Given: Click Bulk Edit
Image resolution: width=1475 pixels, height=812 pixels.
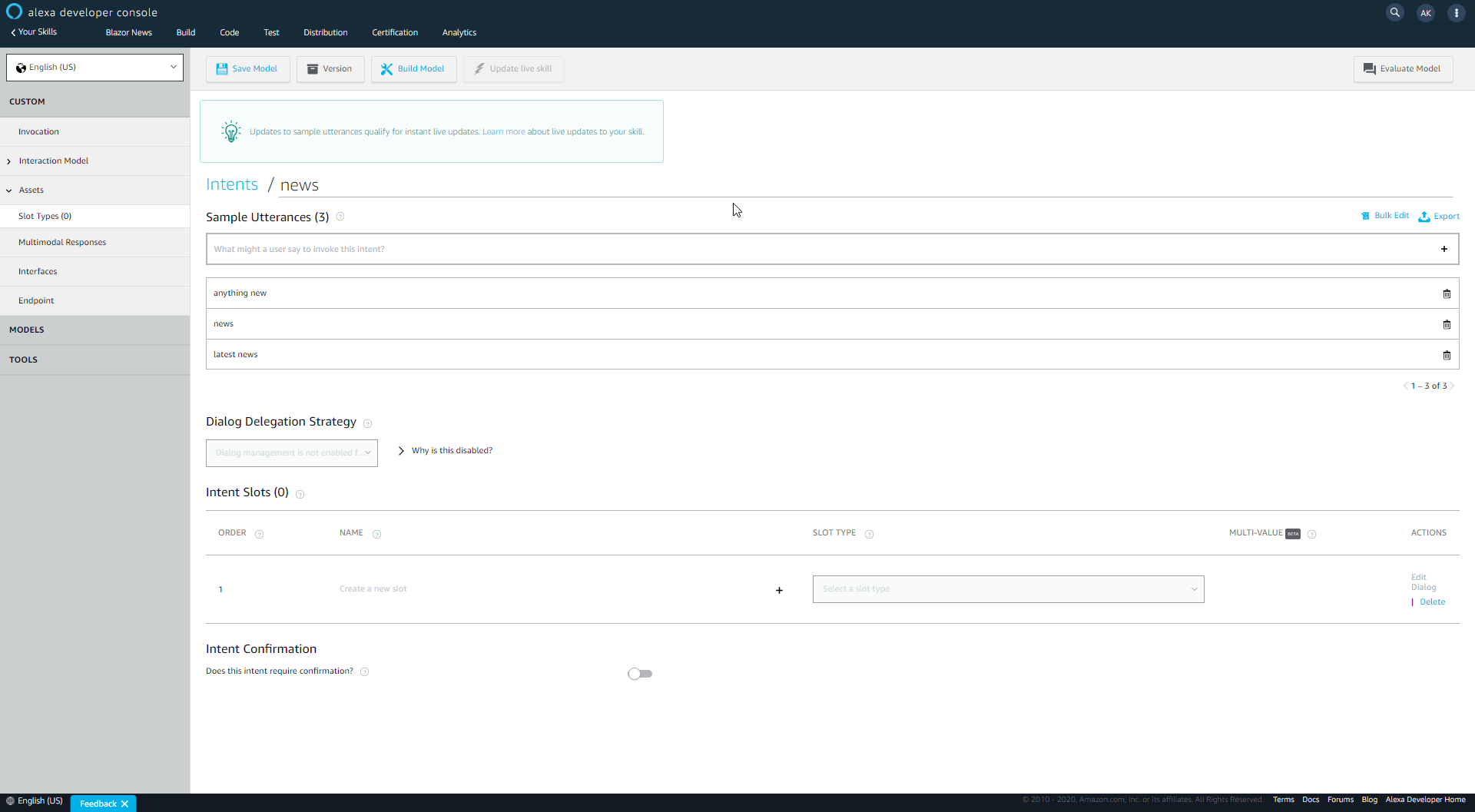Looking at the screenshot, I should [1385, 216].
